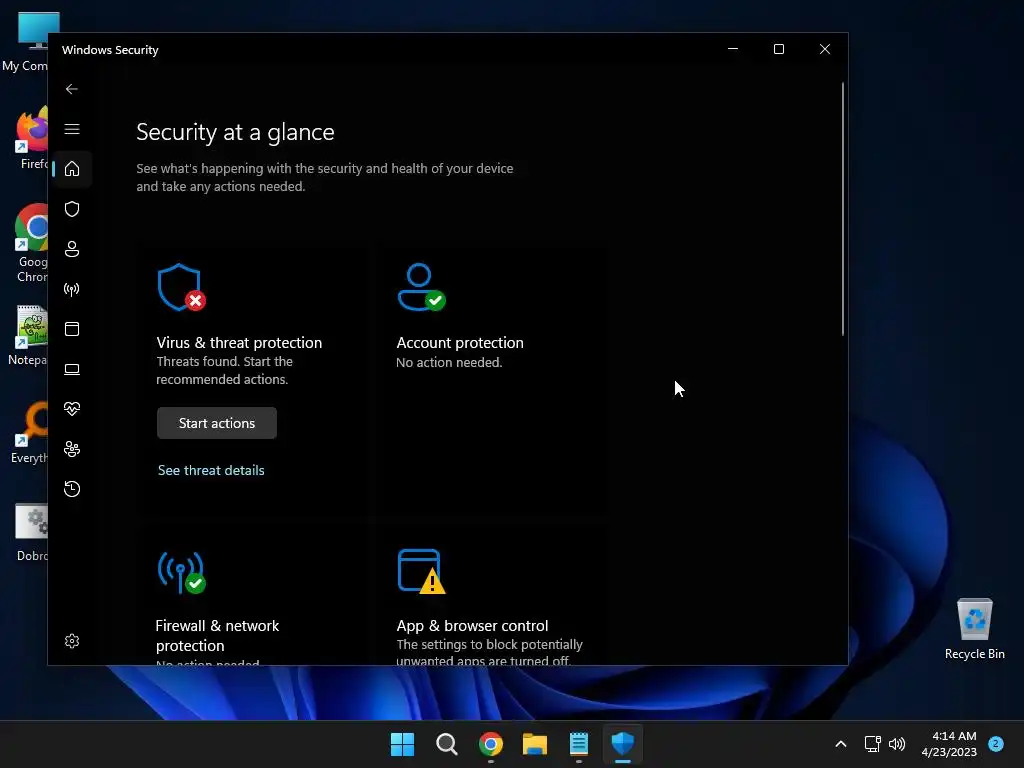1024x768 pixels.
Task: Open Firewall & network sidebar antenna icon
Action: tap(72, 289)
